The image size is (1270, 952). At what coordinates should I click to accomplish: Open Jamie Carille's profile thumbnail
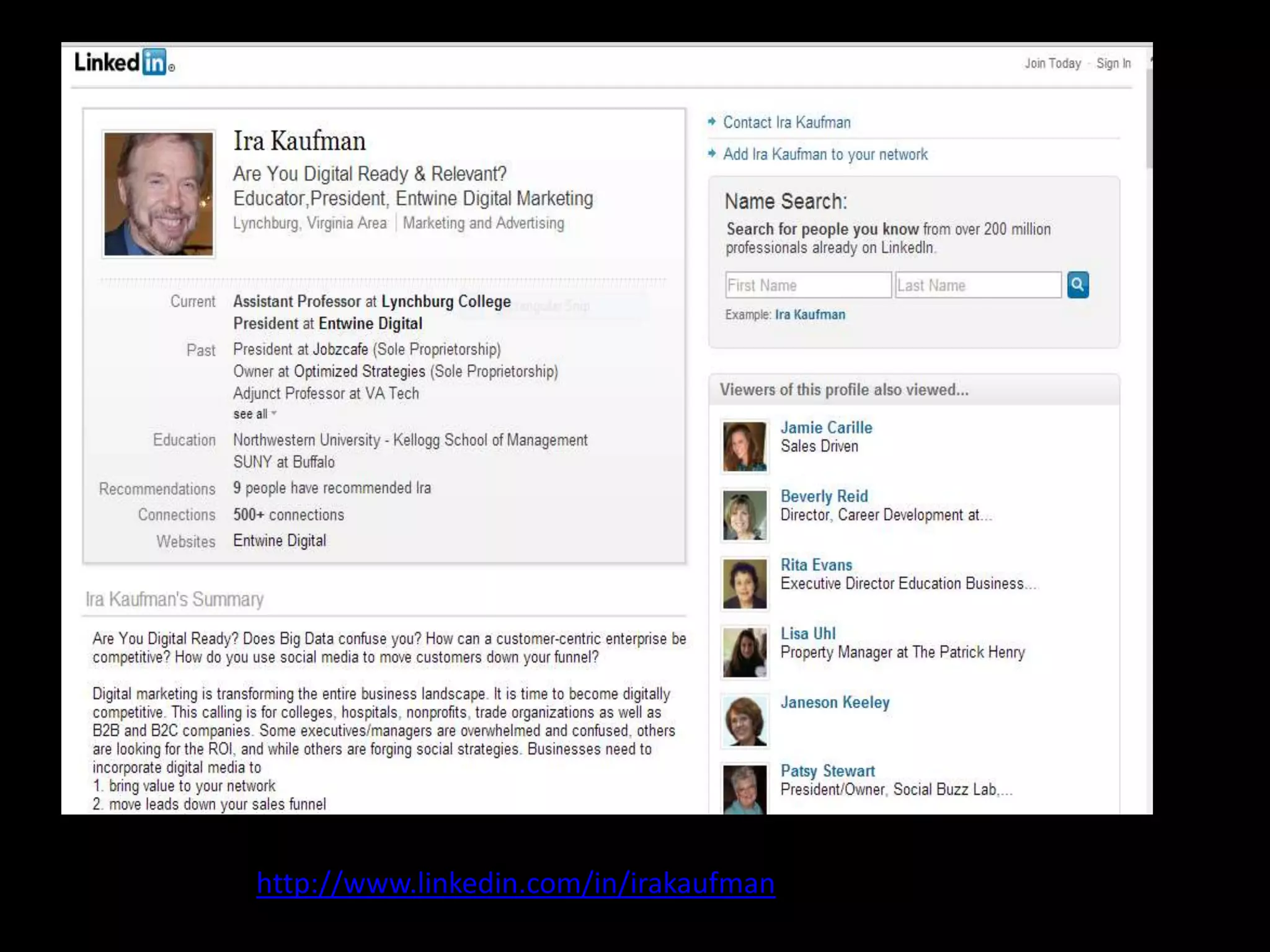pos(745,446)
